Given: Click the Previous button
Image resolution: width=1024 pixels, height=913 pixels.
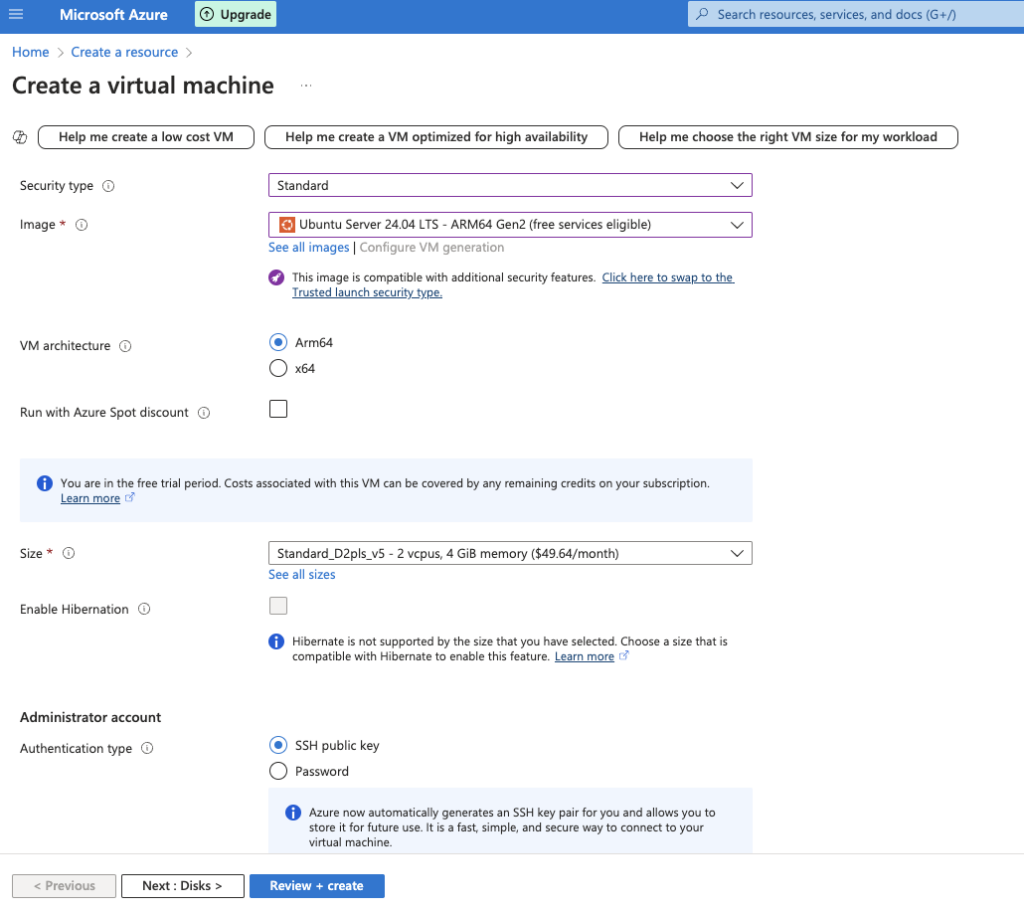Looking at the screenshot, I should click(x=64, y=886).
